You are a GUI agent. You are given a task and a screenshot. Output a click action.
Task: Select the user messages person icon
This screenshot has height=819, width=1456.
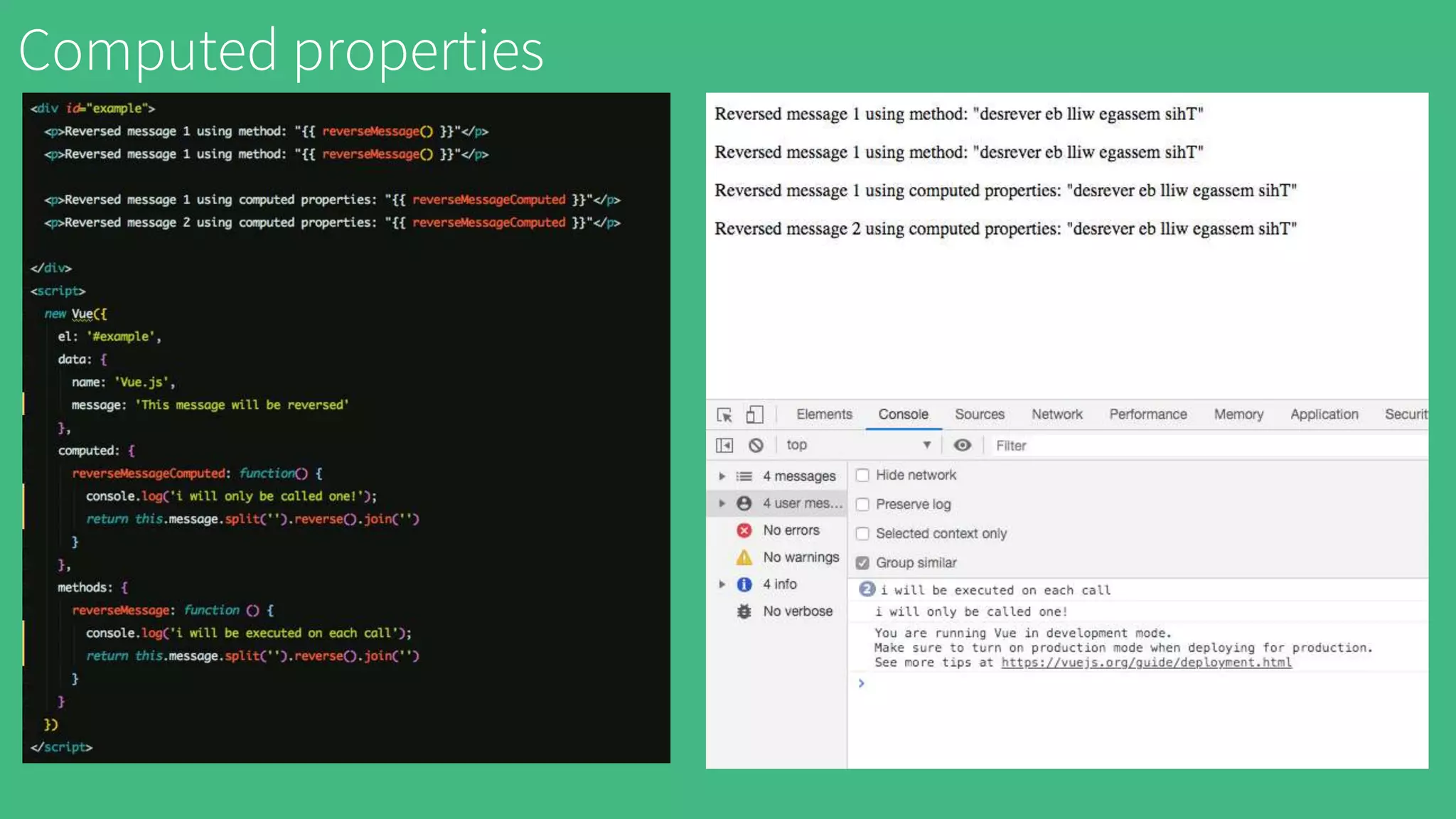pos(744,503)
